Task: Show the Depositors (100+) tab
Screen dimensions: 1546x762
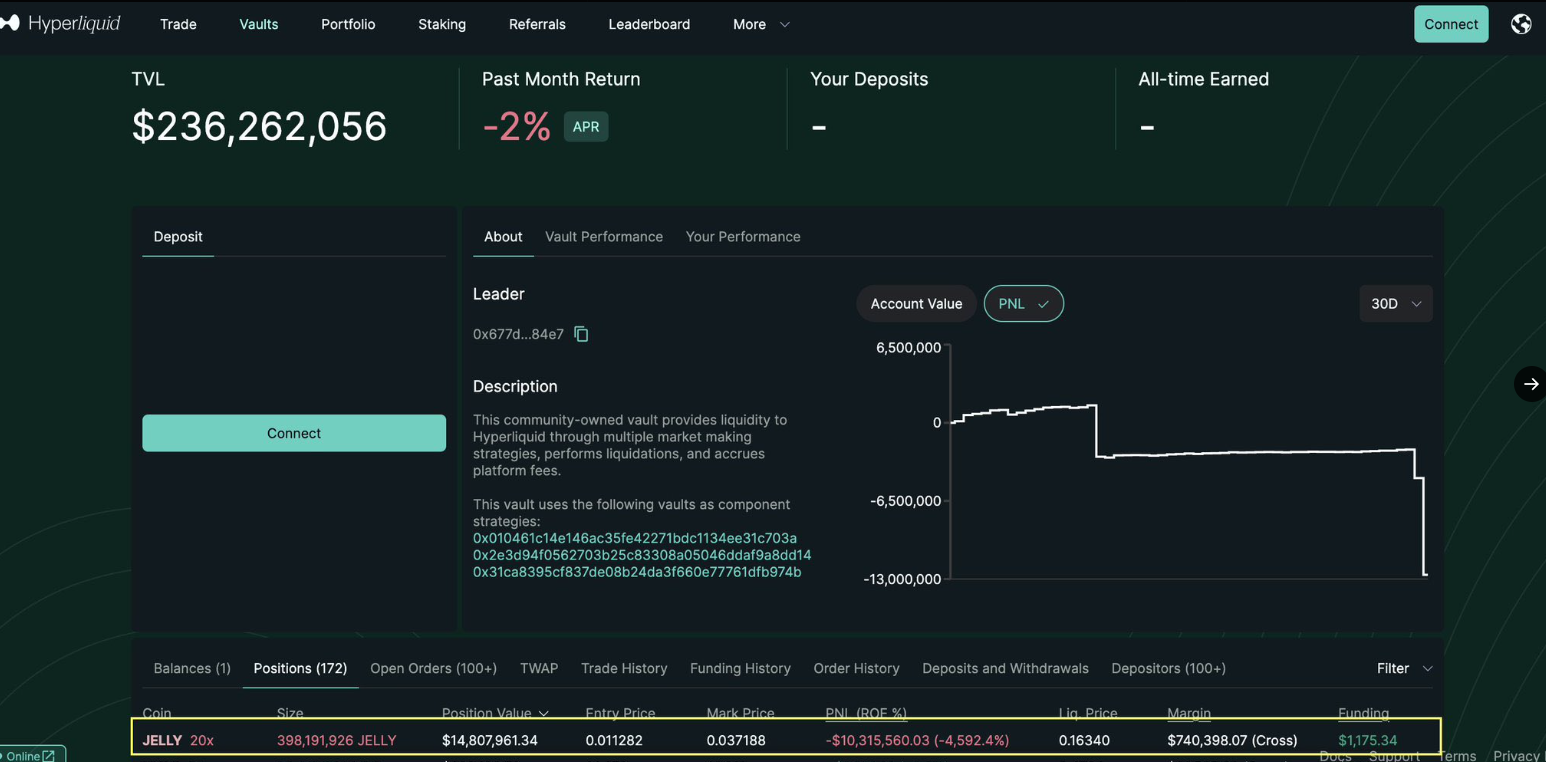Action: (1168, 668)
